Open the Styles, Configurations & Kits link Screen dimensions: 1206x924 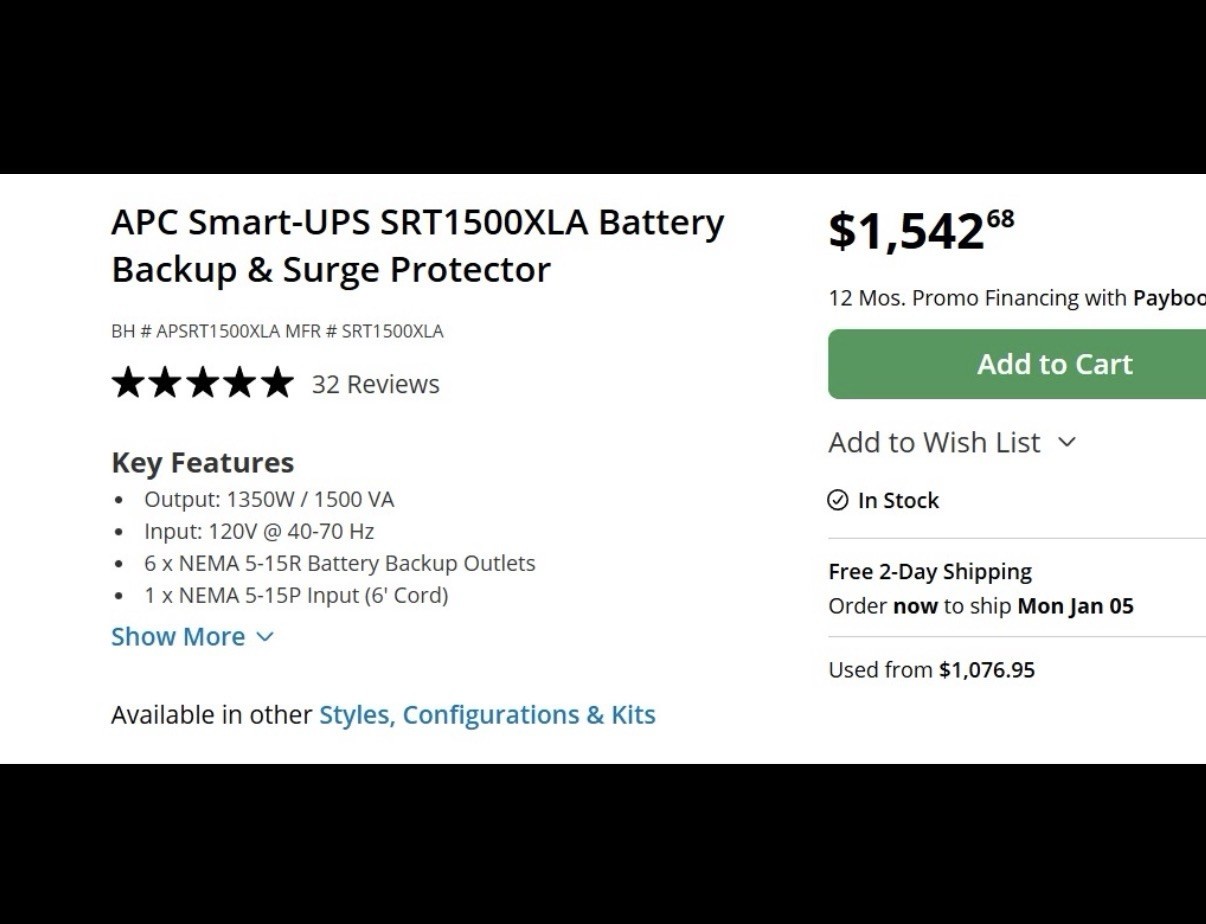[487, 715]
